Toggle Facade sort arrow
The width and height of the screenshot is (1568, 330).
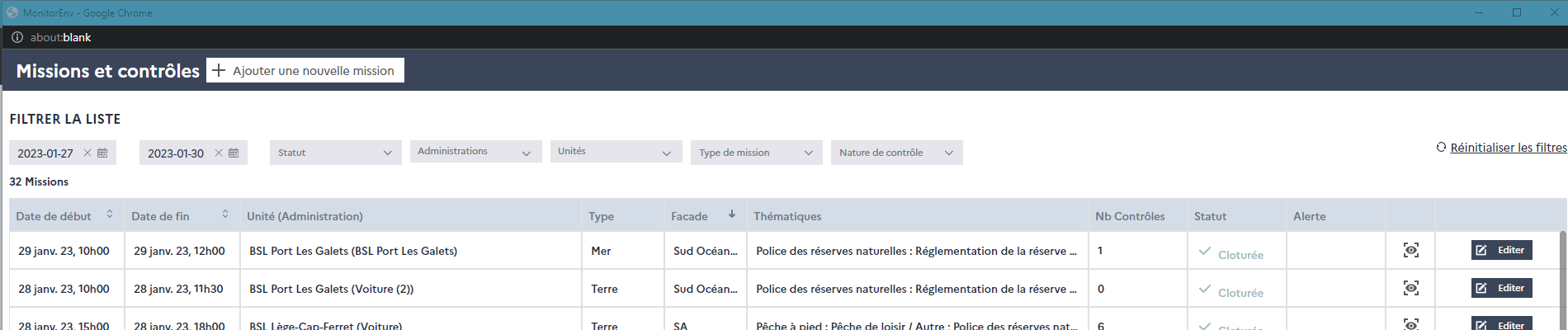click(732, 214)
